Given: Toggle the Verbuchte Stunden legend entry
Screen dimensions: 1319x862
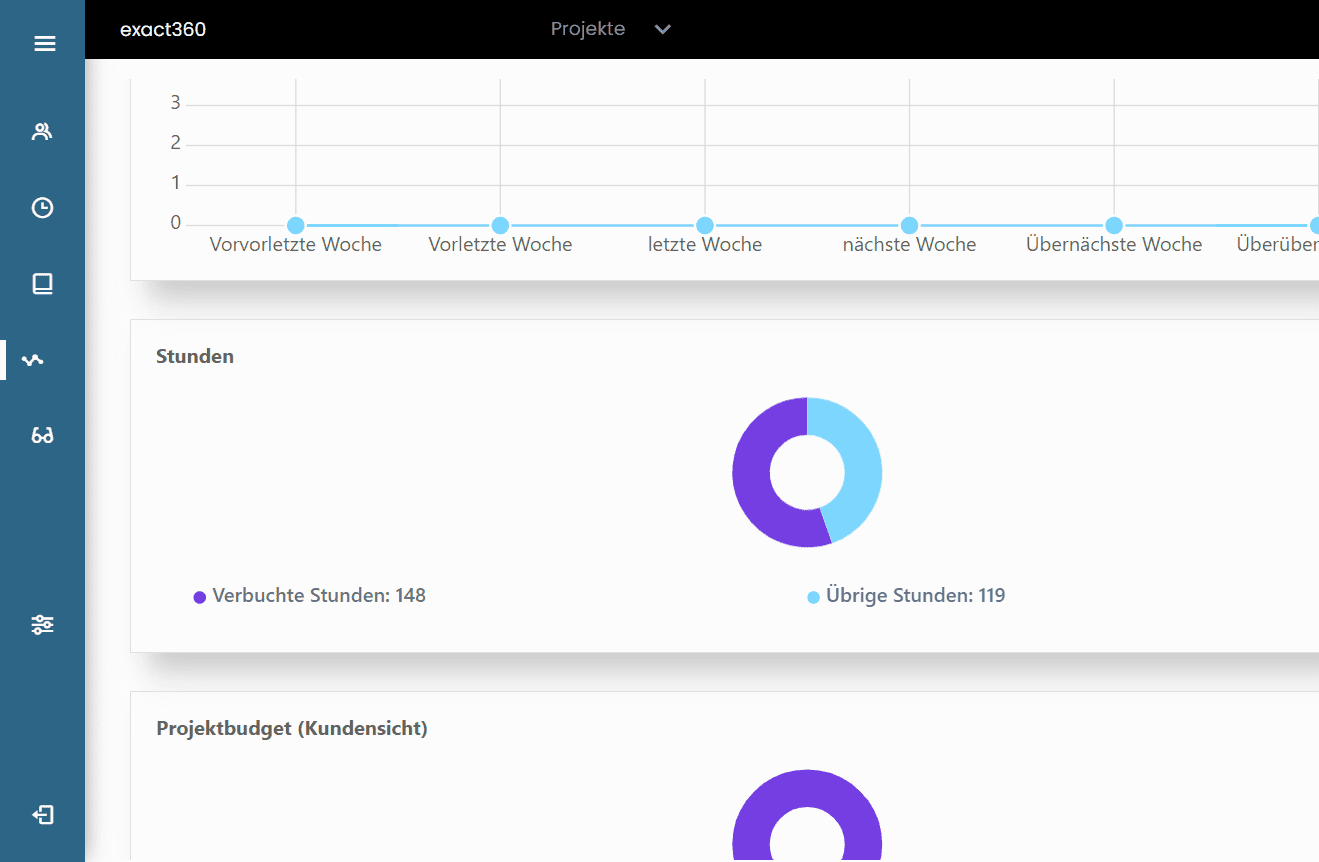Looking at the screenshot, I should (310, 596).
